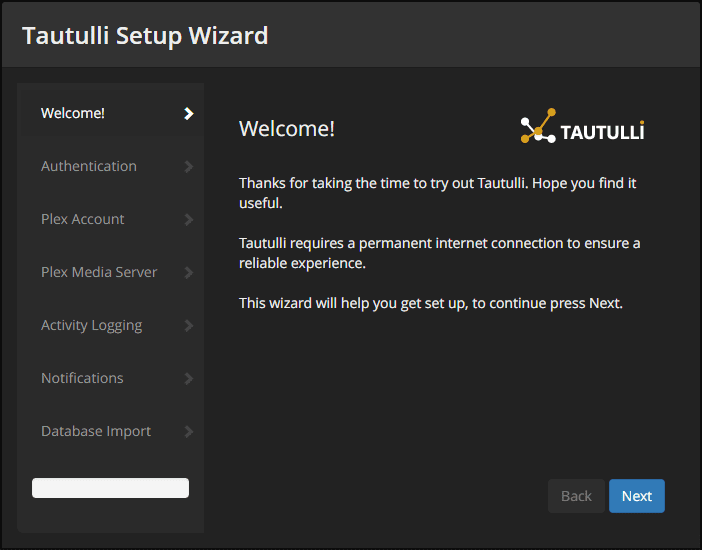
Task: Click the Plex Account chevron arrow
Action: point(189,220)
